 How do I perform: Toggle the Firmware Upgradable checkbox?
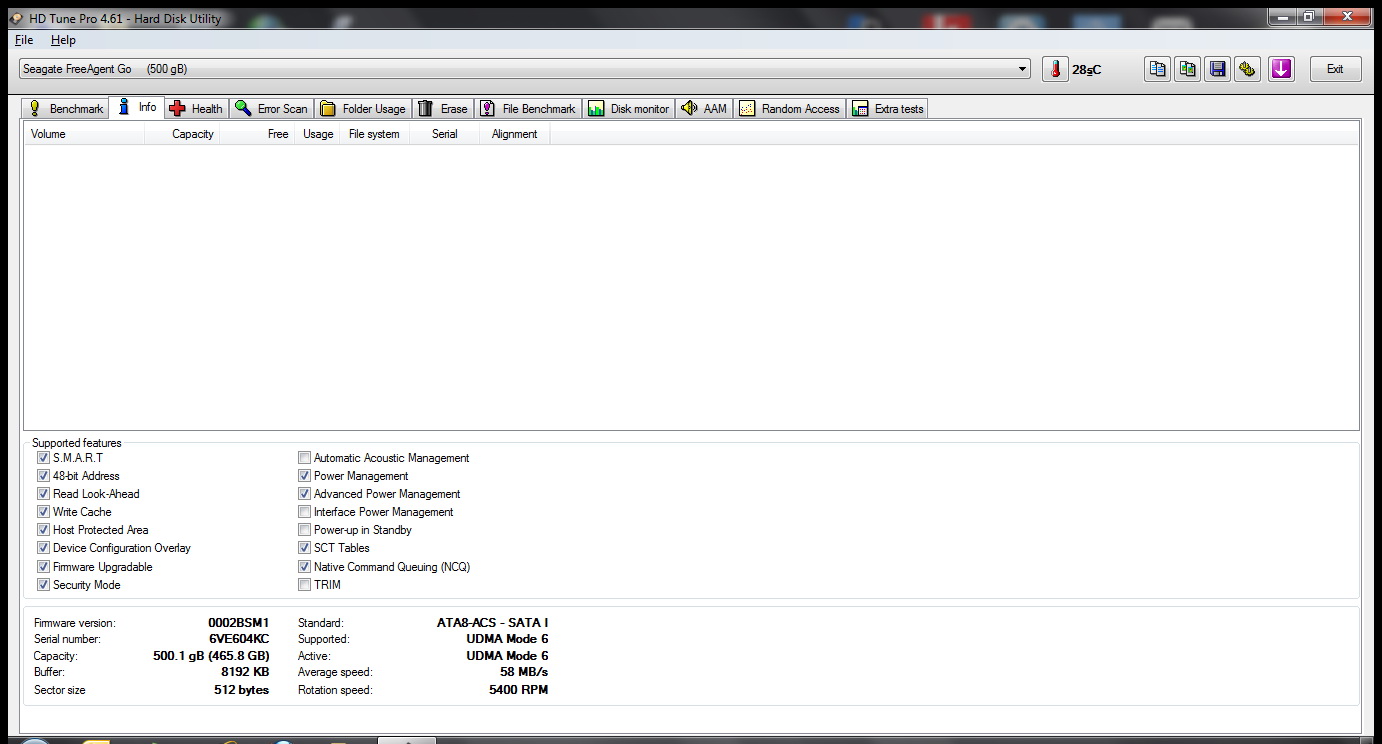click(43, 567)
